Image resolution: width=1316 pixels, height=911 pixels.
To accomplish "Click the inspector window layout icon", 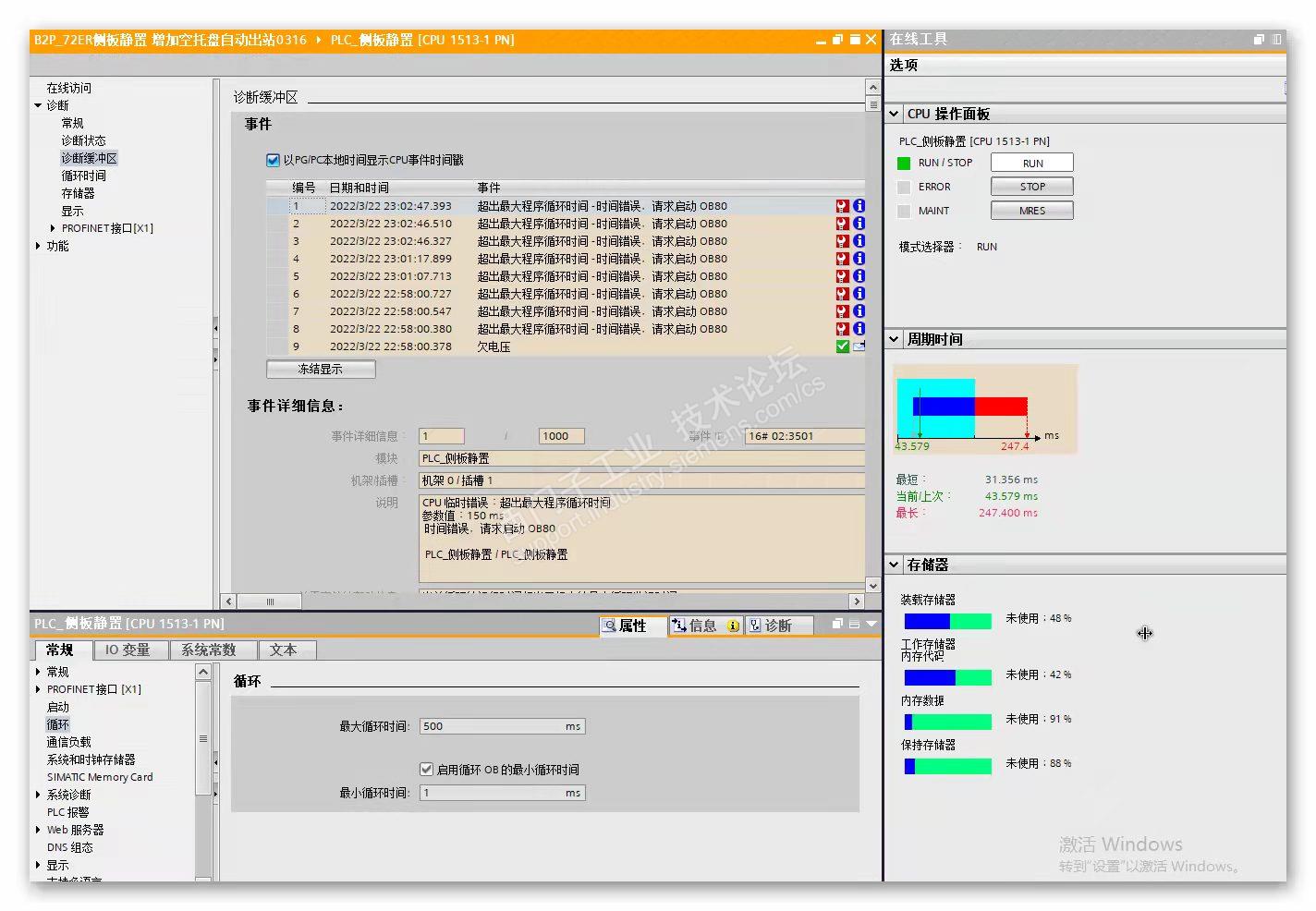I will [x=854, y=625].
